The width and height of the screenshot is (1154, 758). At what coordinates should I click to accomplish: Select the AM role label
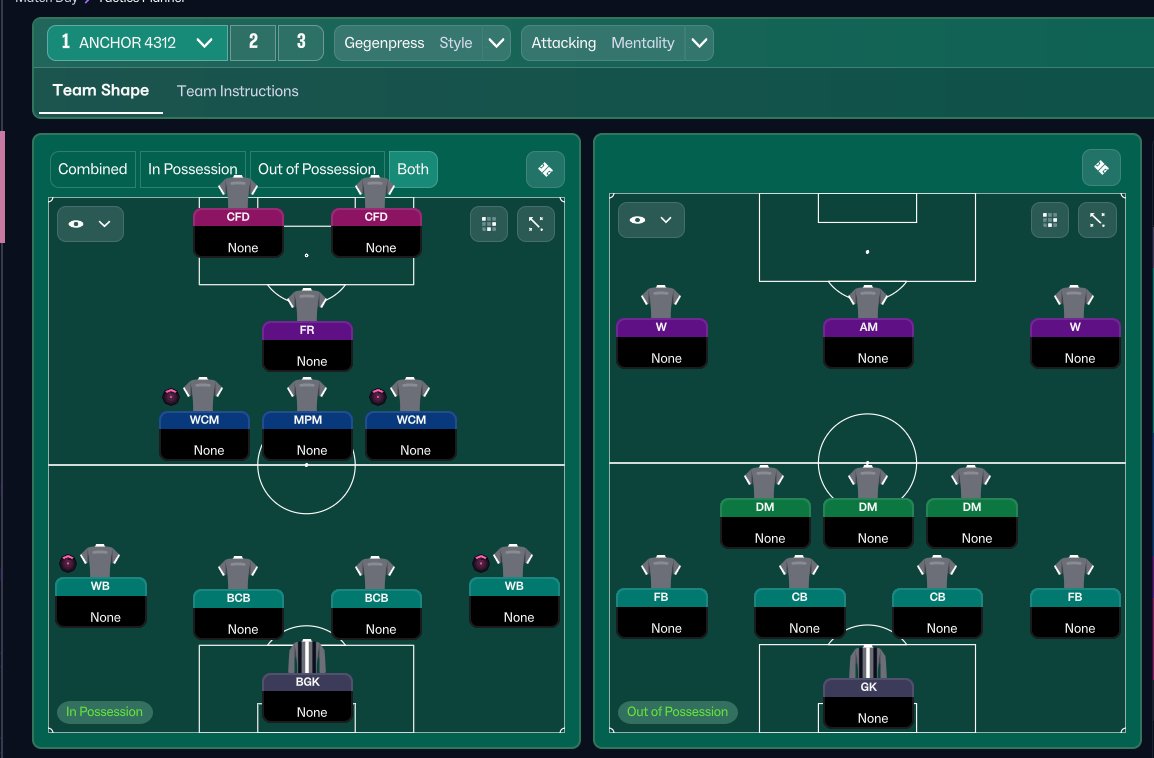[x=868, y=327]
